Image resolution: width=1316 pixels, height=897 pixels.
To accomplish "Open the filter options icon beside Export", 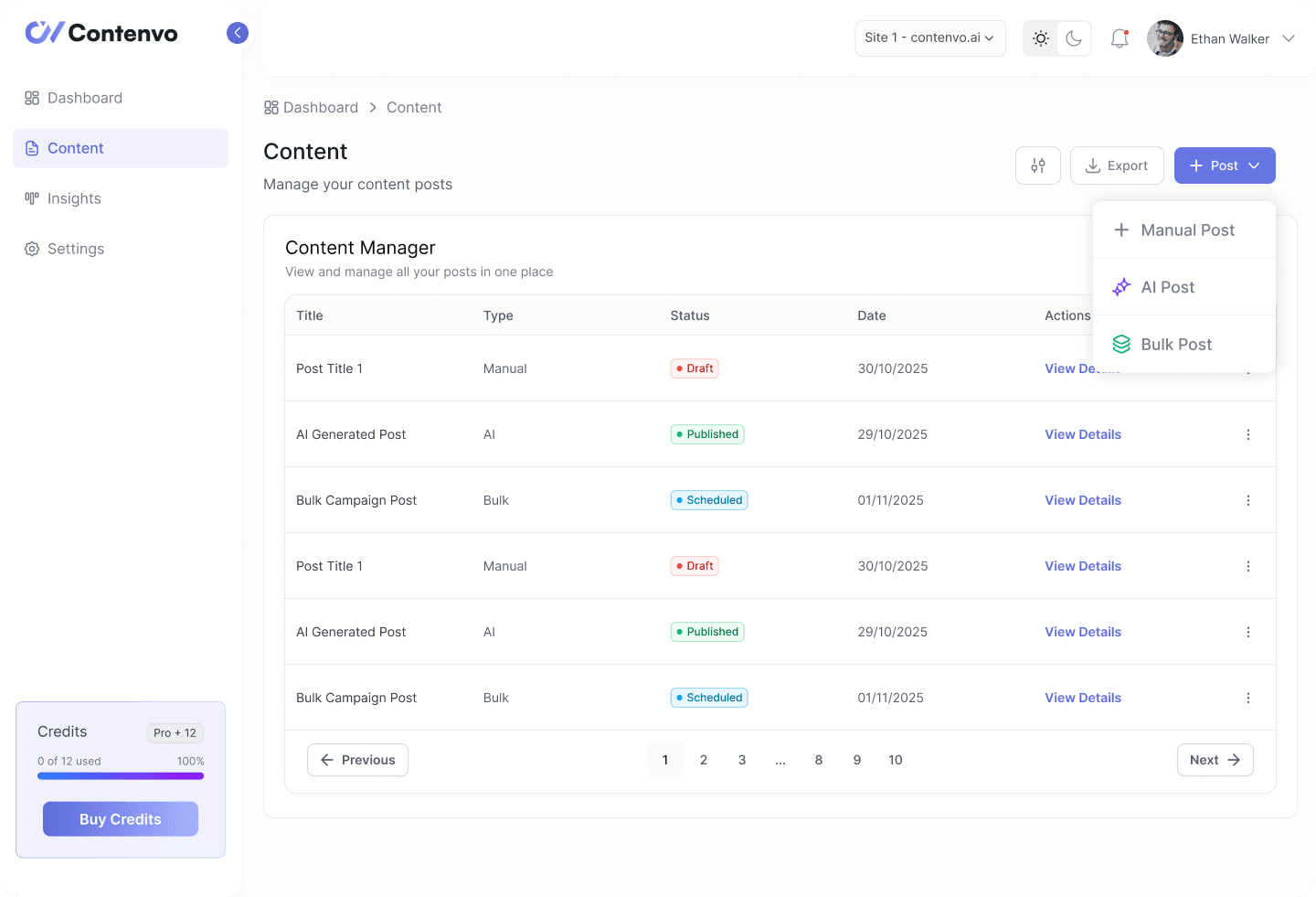I will coord(1038,166).
